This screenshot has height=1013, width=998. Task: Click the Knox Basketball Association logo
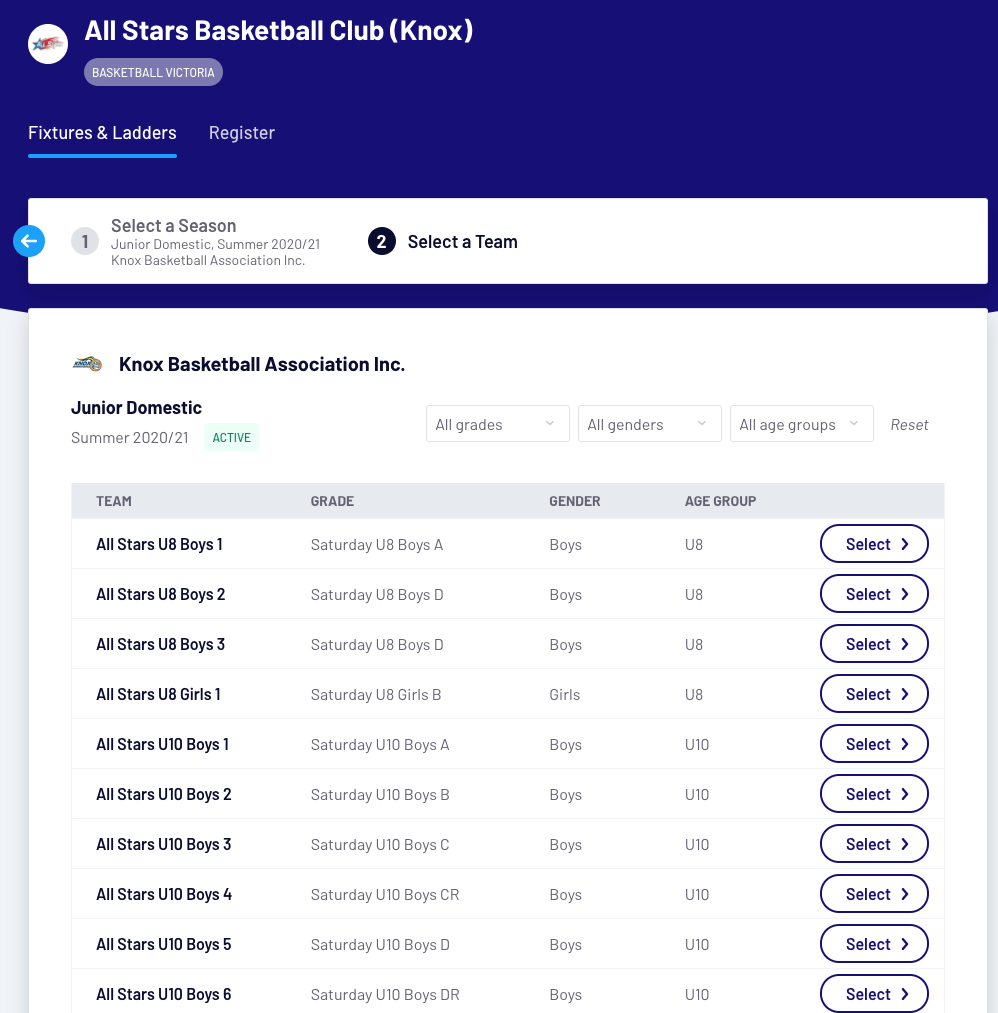pos(87,364)
